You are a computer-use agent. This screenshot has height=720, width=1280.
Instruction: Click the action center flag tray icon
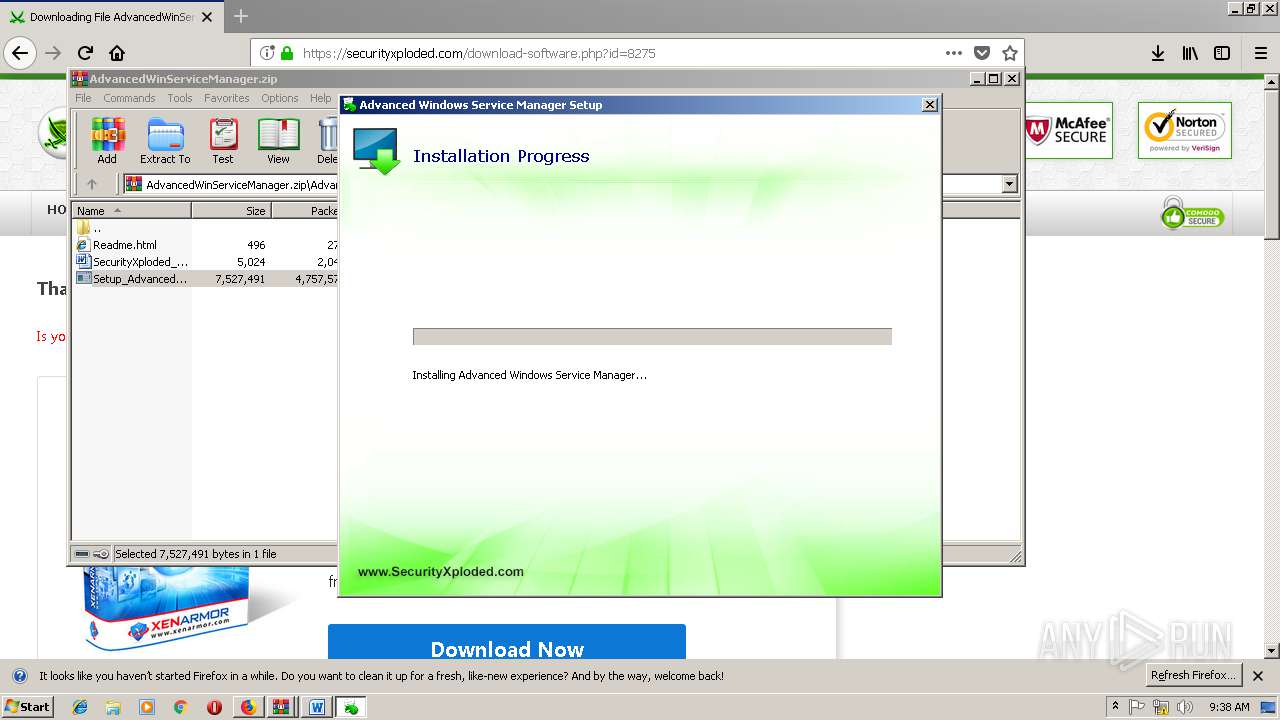(x=1137, y=707)
